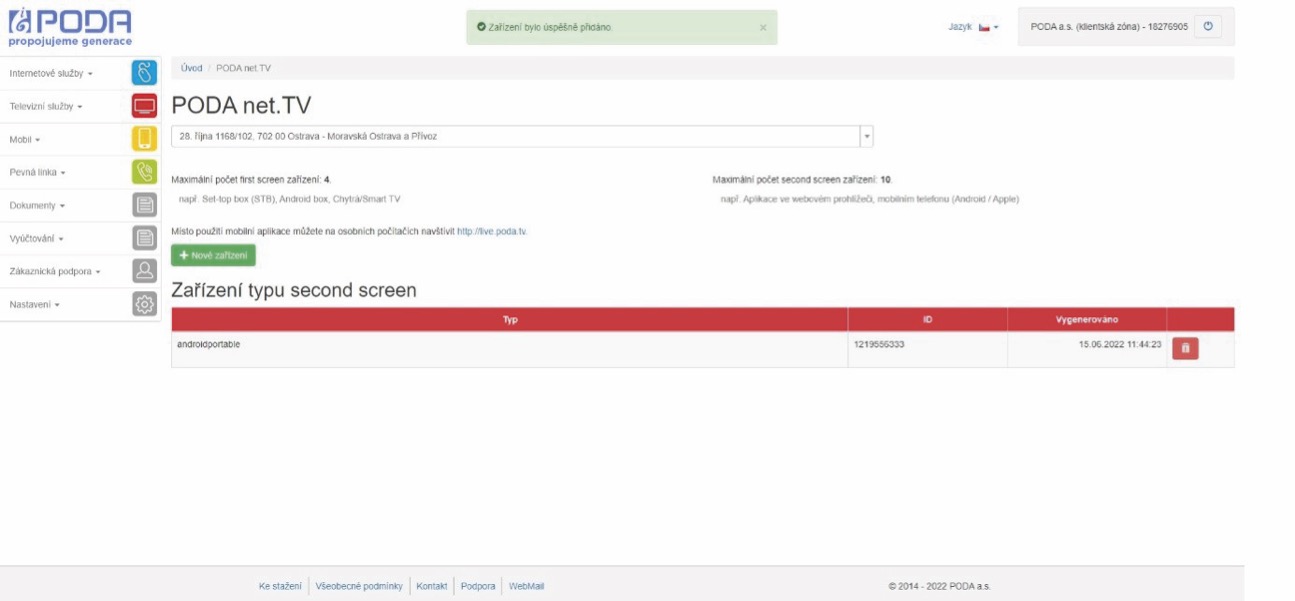This screenshot has height=601, width=1295.
Task: Click the Vygenerováno column header
Action: click(x=1087, y=319)
